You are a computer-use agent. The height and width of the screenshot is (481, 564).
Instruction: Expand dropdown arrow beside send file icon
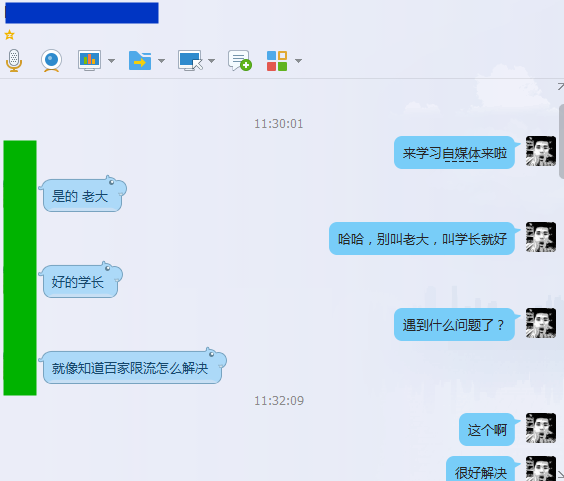point(162,61)
